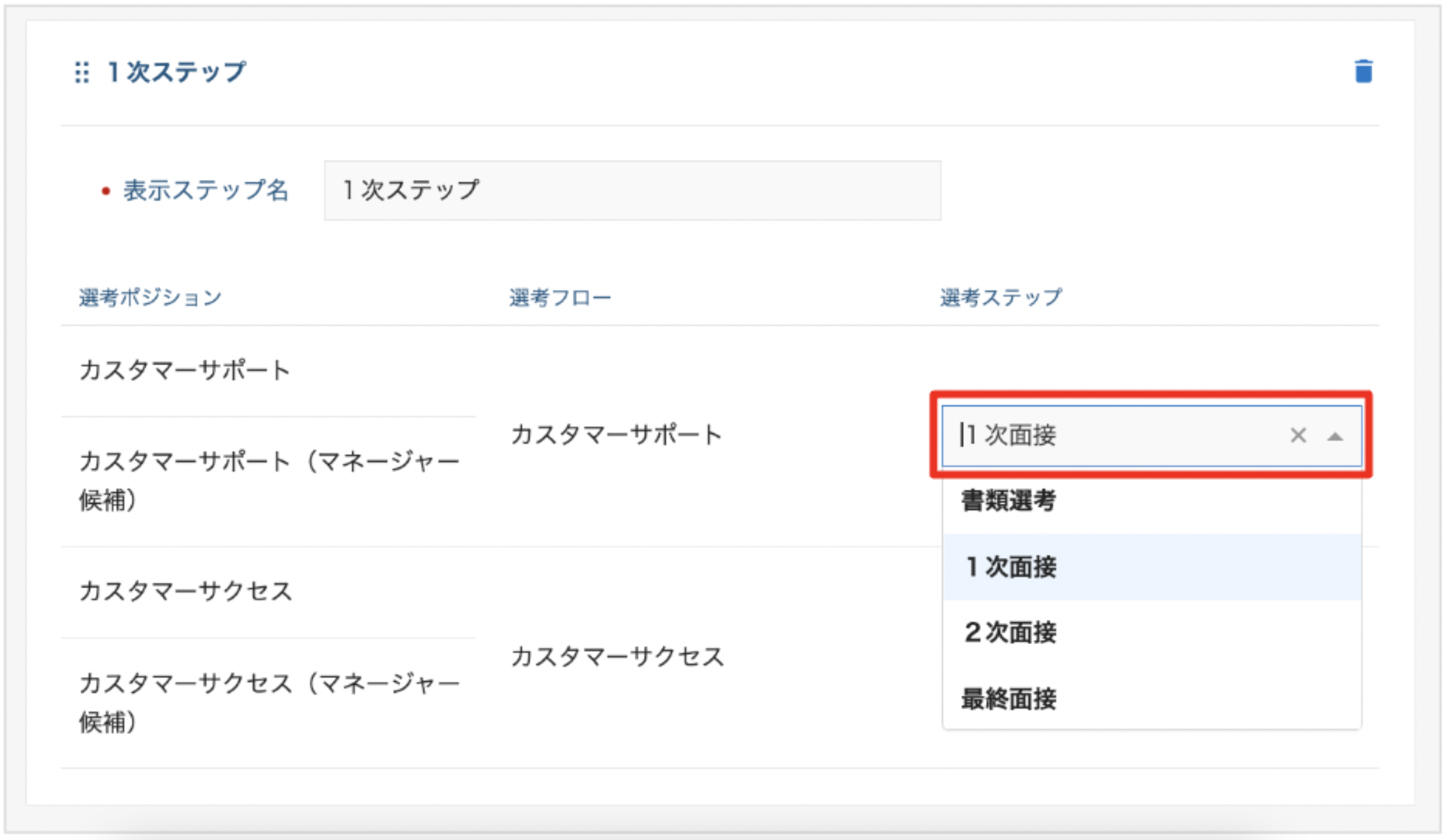
Task: Delete the 1次ステップ card with trash icon
Action: [1364, 71]
